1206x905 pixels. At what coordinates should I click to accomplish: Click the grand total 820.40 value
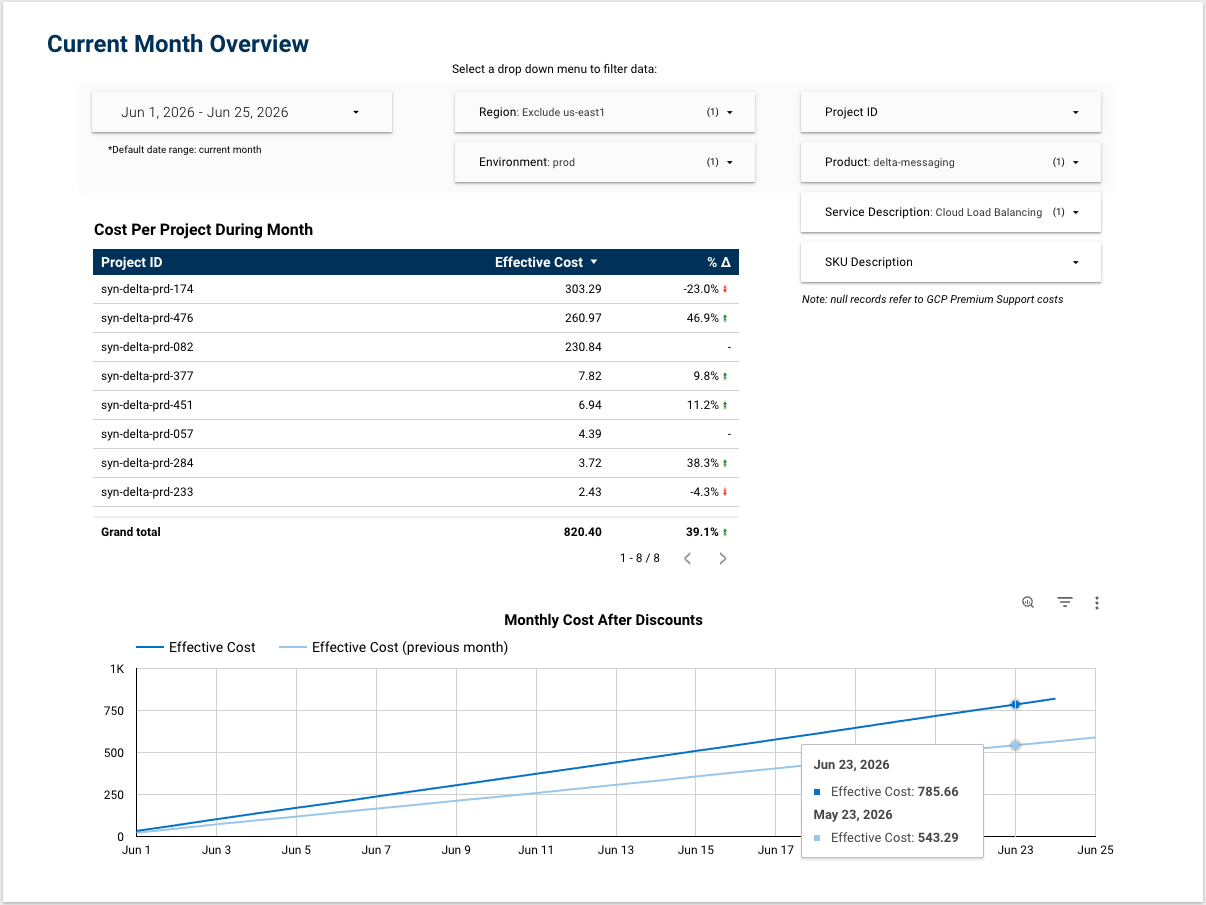[583, 532]
